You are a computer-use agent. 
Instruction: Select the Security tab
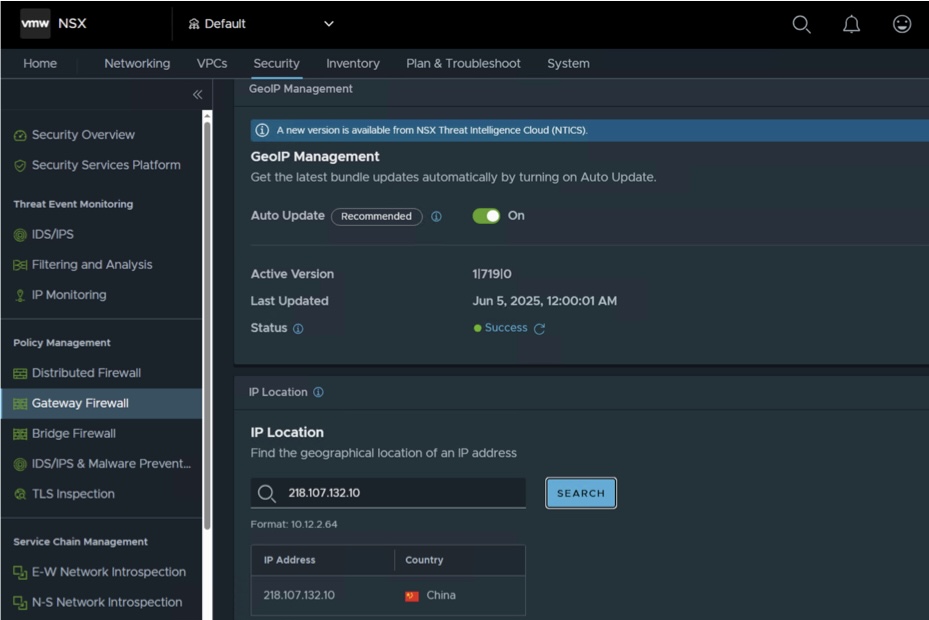coord(276,63)
